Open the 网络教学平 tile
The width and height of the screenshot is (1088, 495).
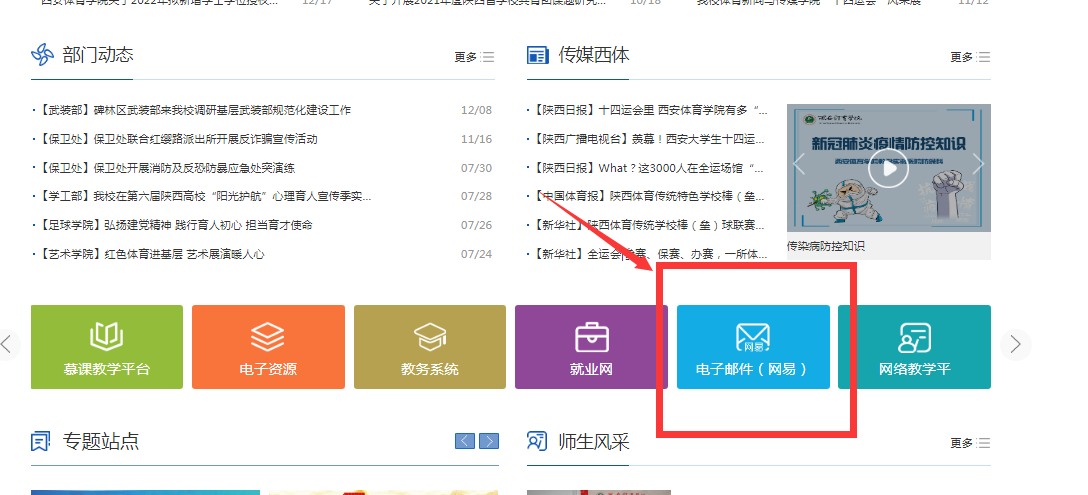click(914, 347)
